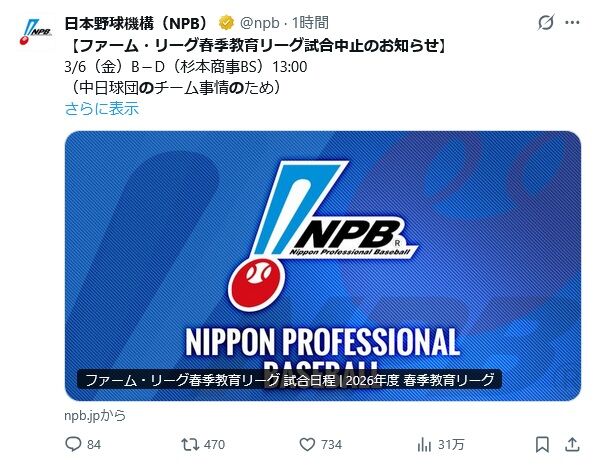The height and width of the screenshot is (466, 598).
Task: Click the 734 likes count
Action: [x=331, y=445]
